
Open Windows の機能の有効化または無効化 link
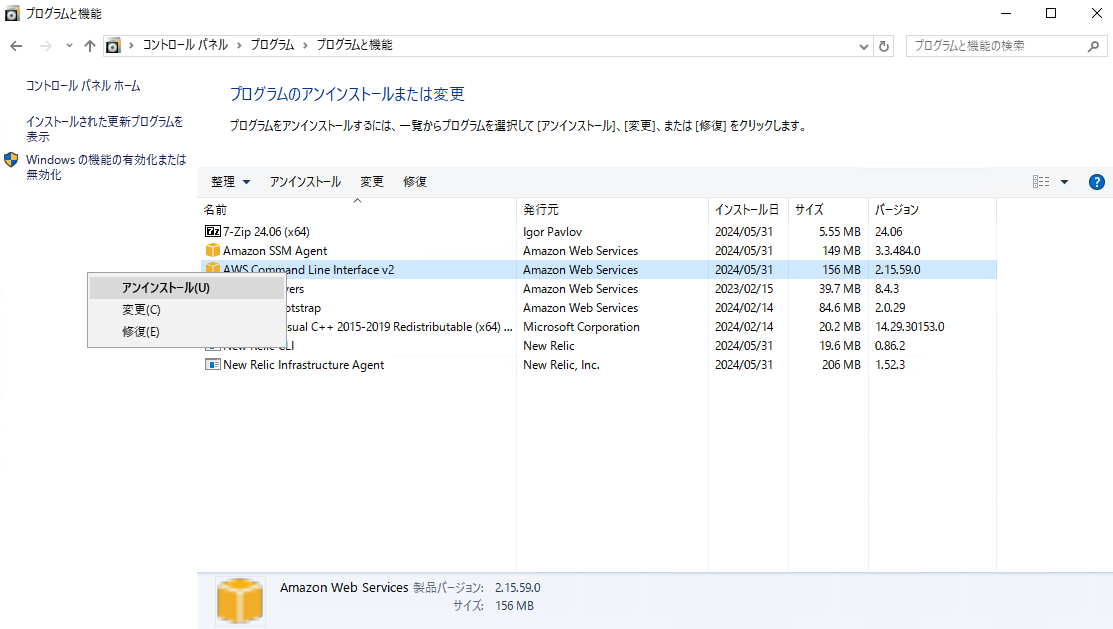point(106,167)
